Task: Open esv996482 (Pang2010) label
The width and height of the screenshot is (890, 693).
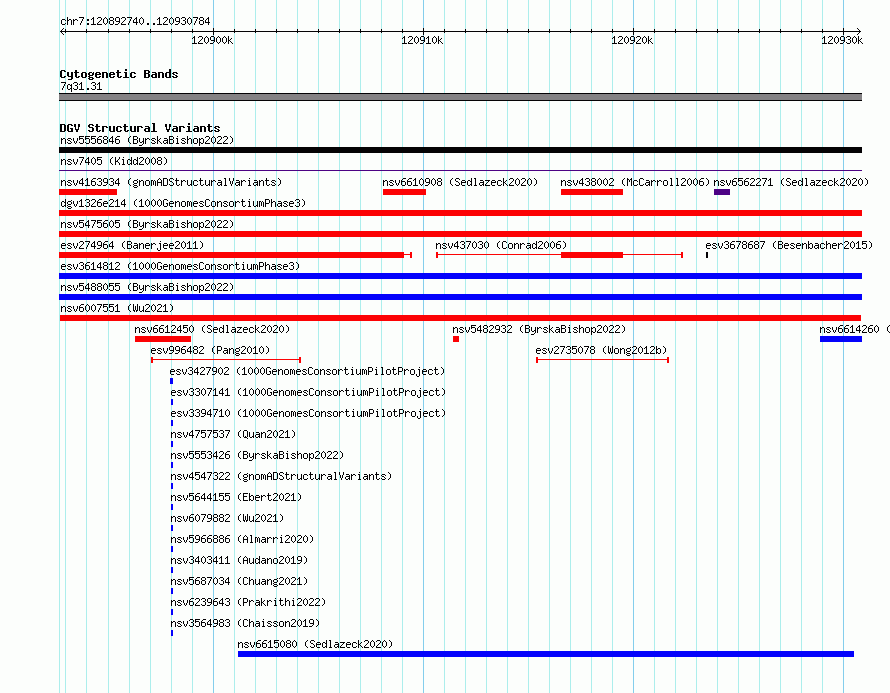Action: [x=210, y=350]
